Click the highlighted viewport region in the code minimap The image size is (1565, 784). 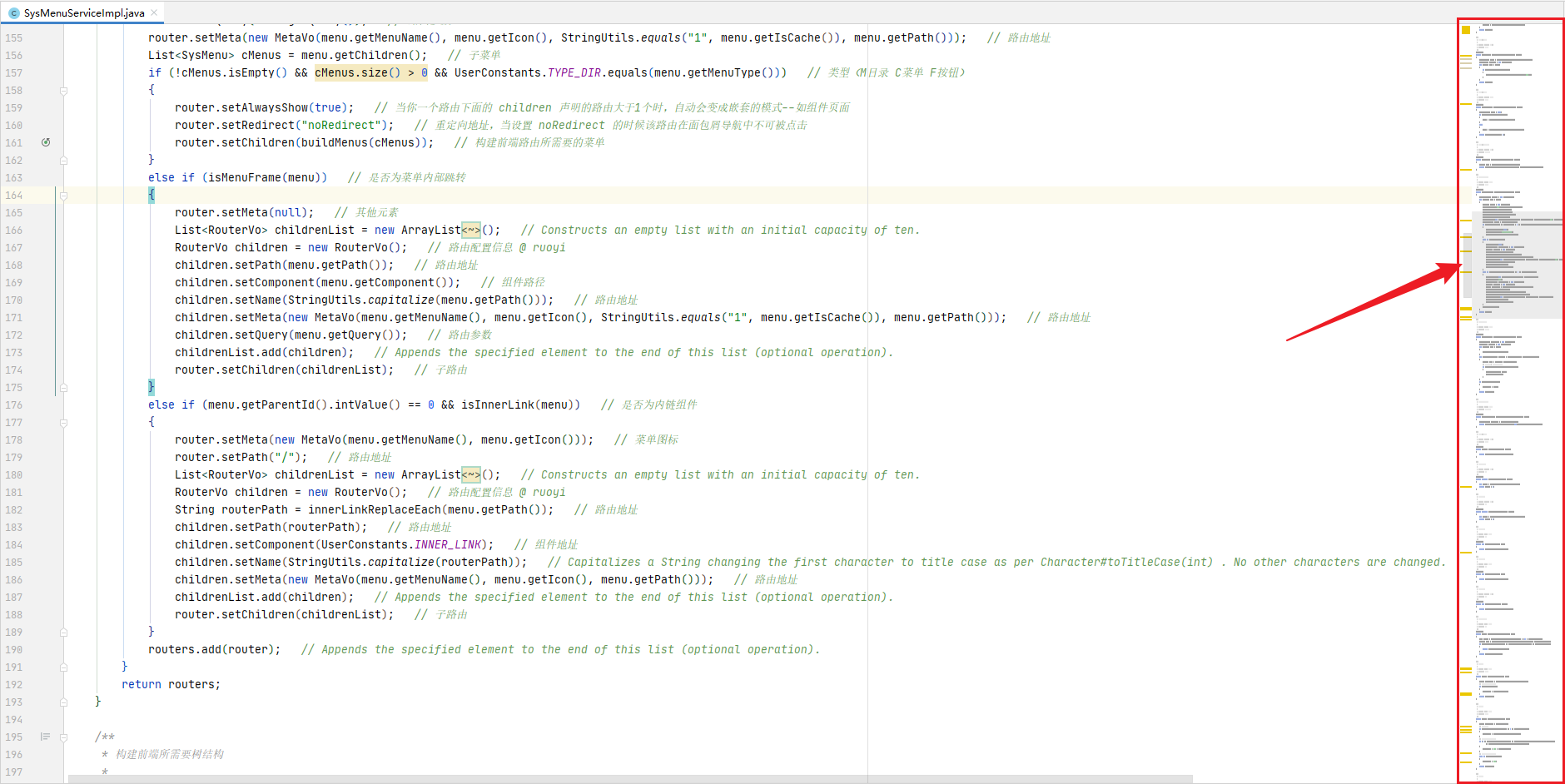pyautogui.click(x=1517, y=265)
